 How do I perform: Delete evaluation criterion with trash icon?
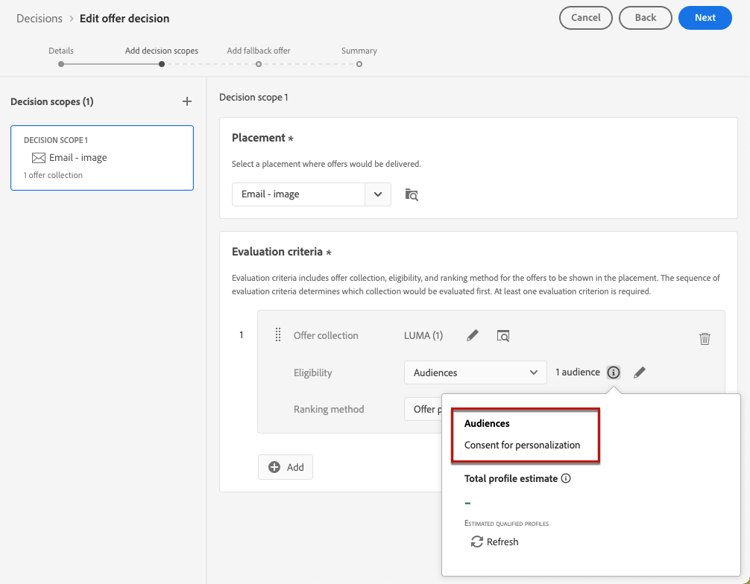pos(705,339)
